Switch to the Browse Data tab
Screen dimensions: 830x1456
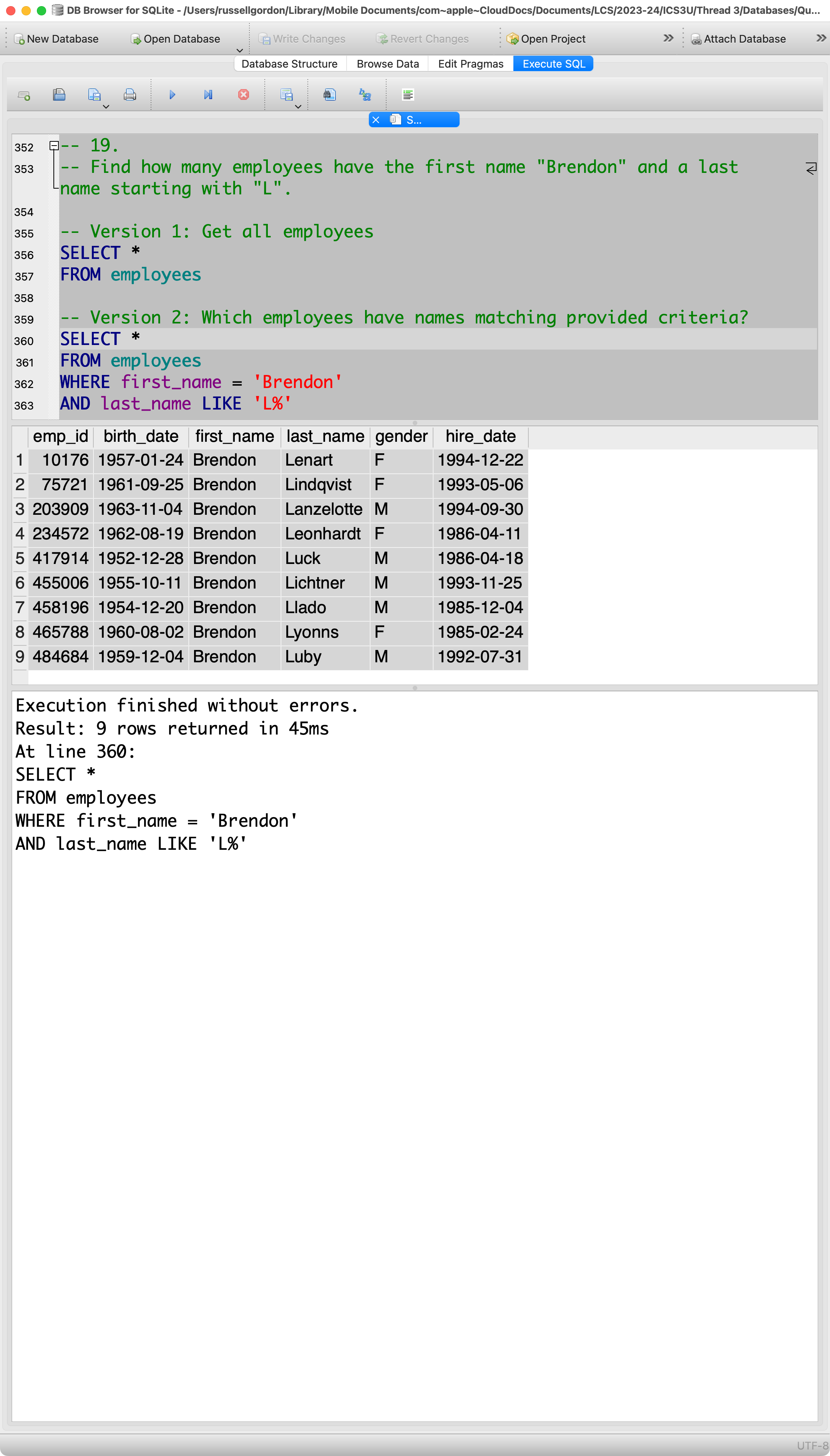tap(388, 64)
